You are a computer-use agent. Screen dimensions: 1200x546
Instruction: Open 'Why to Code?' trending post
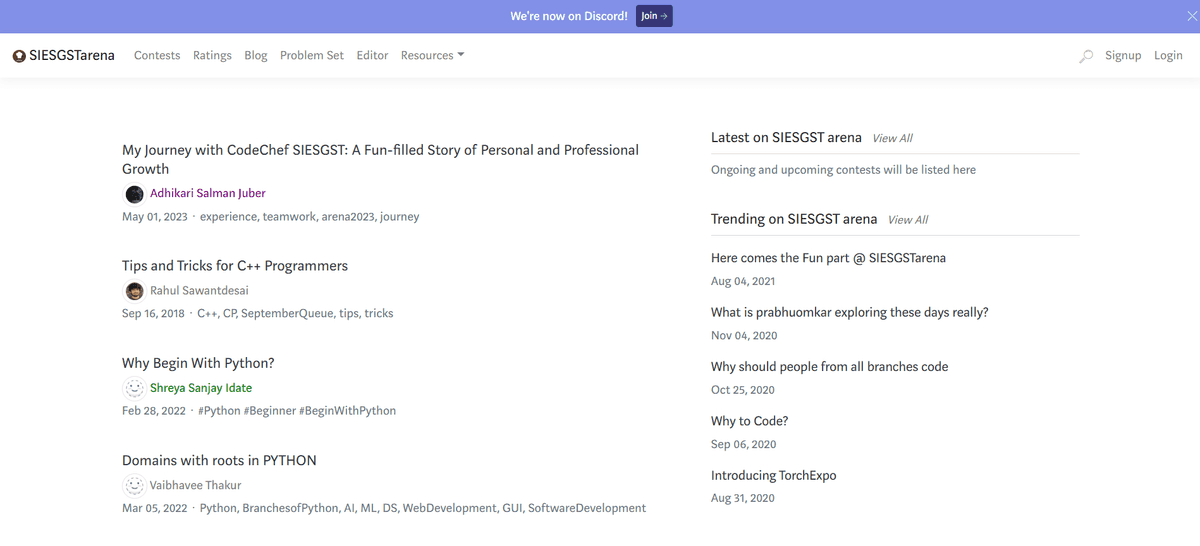749,421
